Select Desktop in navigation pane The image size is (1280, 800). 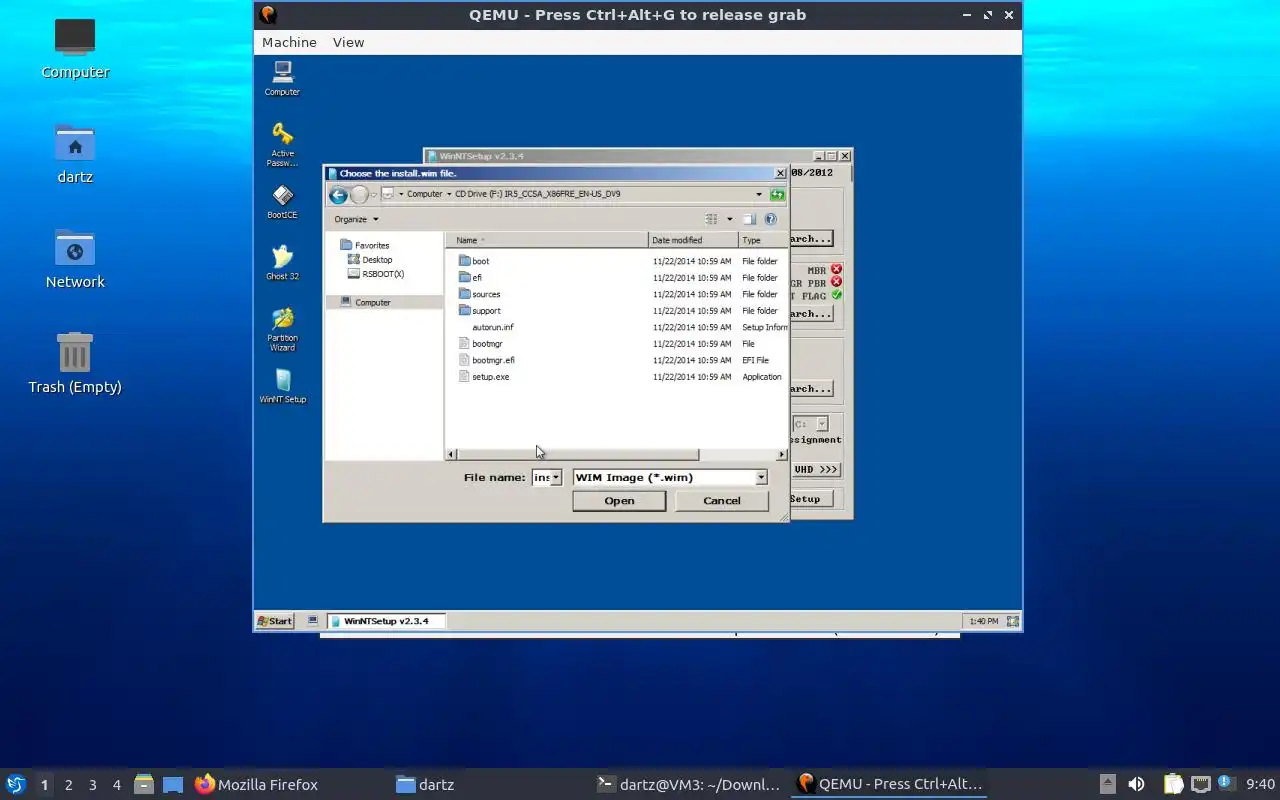coord(371,260)
